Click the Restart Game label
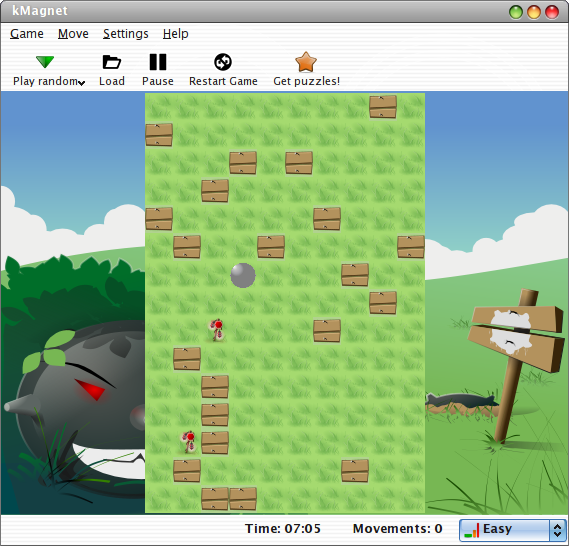 [223, 81]
